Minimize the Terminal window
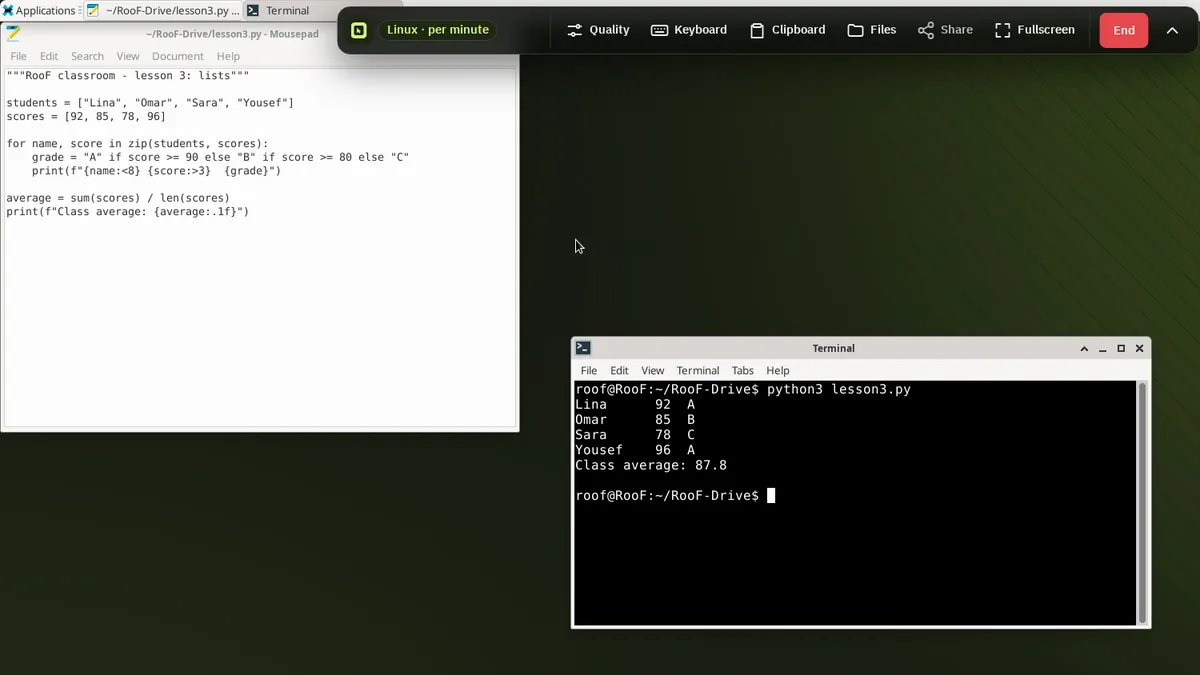The width and height of the screenshot is (1200, 675). [x=1103, y=348]
